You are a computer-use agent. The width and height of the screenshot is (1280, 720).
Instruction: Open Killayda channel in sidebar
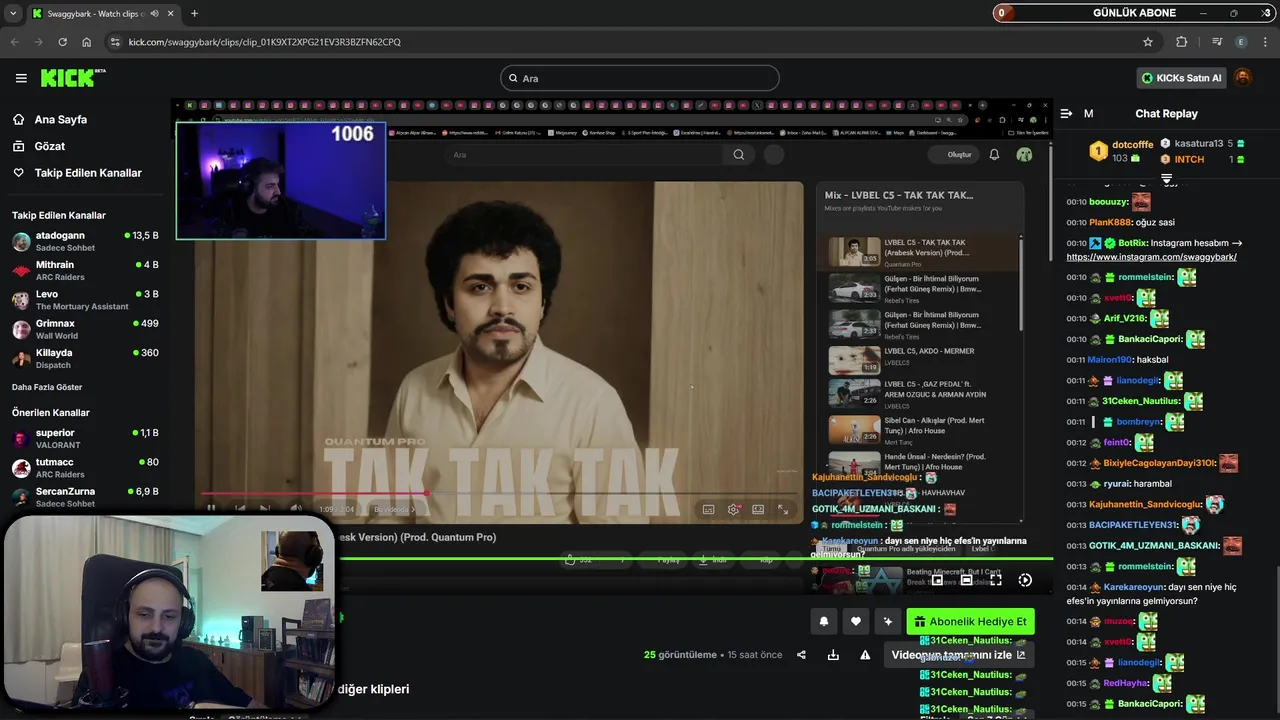pos(85,358)
